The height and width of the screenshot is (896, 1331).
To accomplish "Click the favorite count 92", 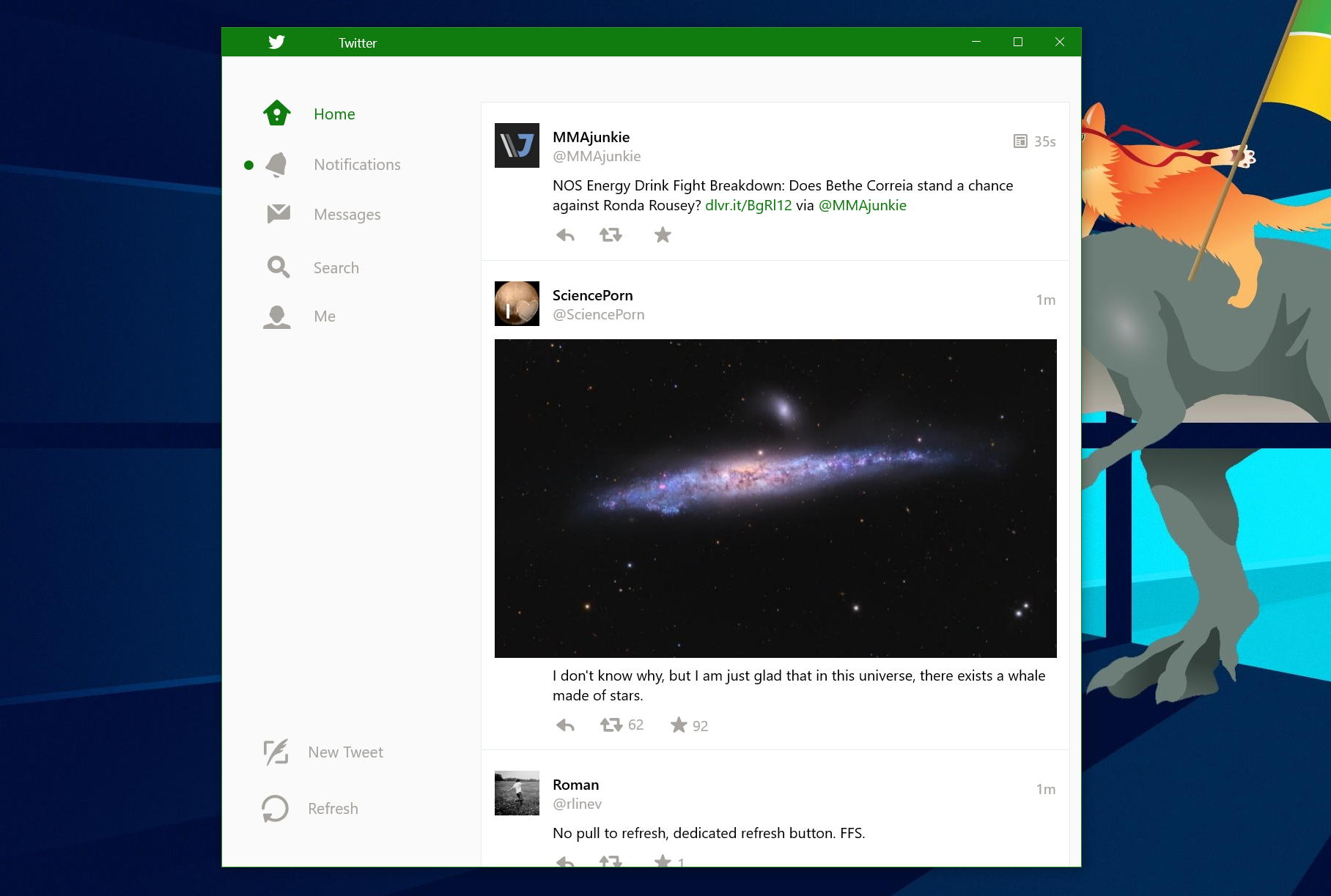I will tap(700, 726).
